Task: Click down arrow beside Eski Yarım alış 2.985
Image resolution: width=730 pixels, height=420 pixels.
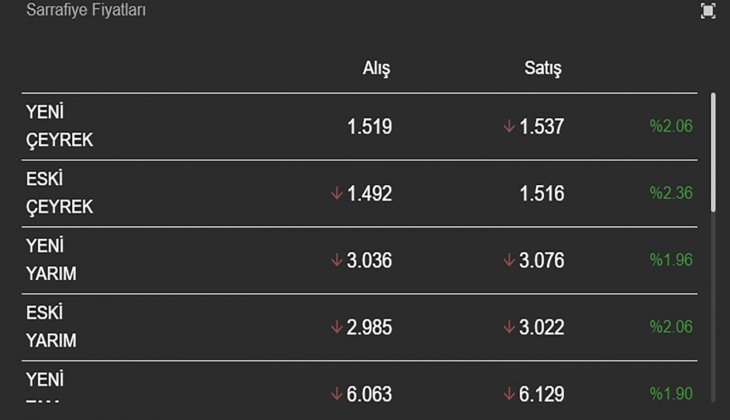Action: pyautogui.click(x=337, y=328)
